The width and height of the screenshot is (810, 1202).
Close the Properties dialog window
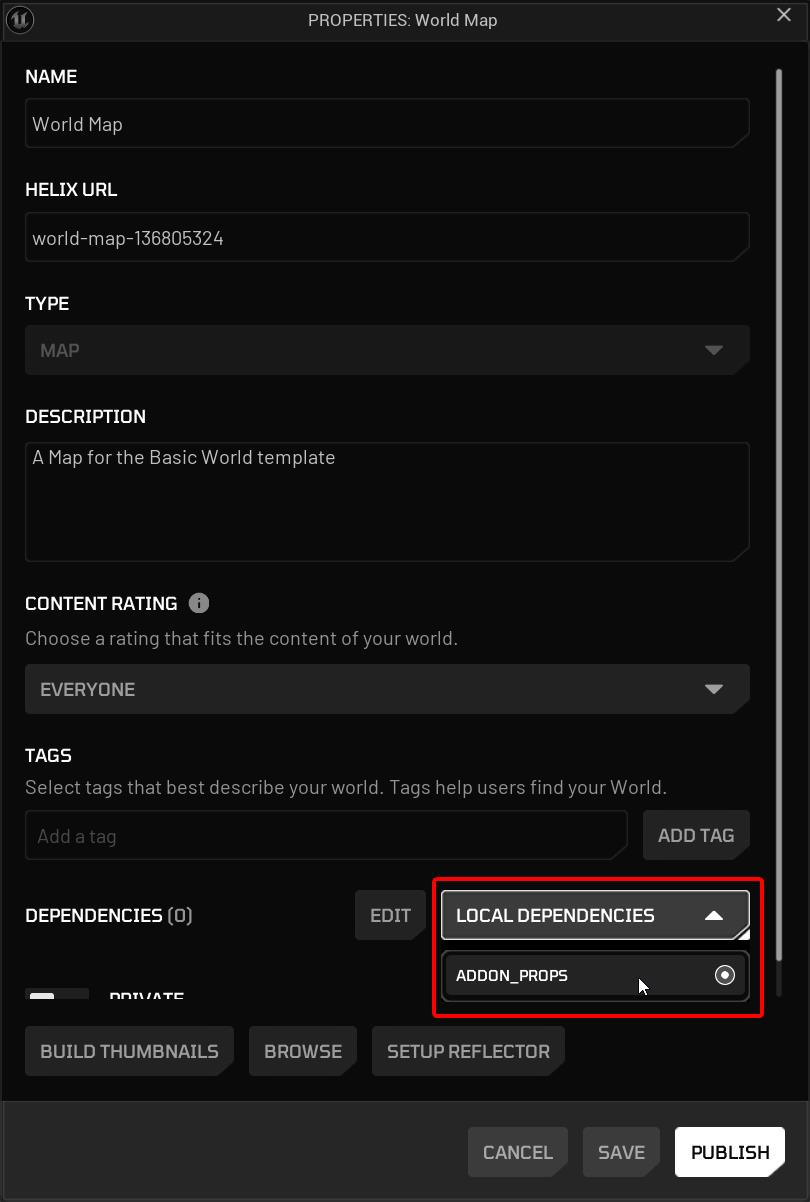click(784, 15)
